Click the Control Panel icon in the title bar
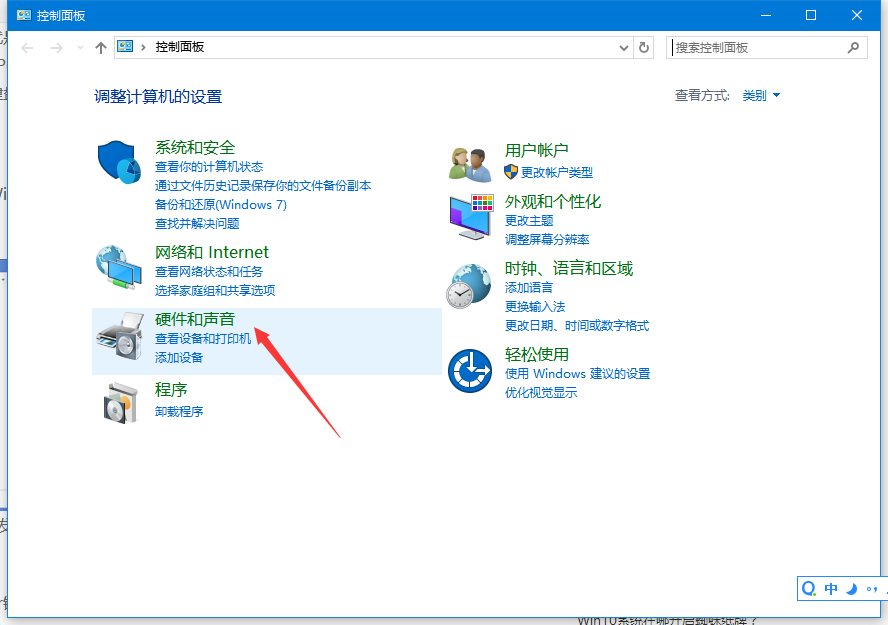The width and height of the screenshot is (888, 625). coord(23,15)
